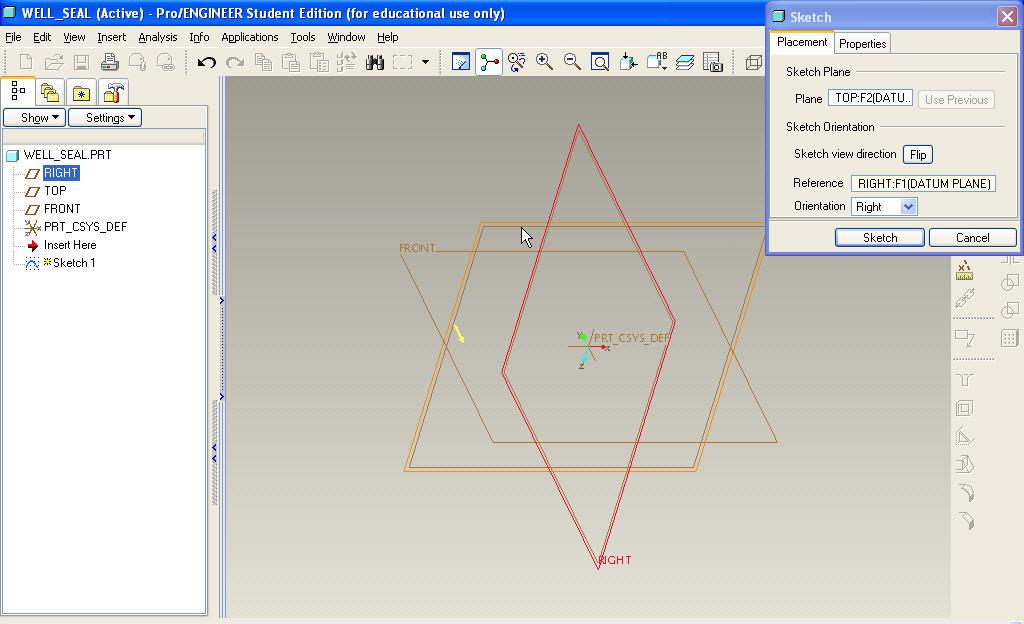The image size is (1024, 624).
Task: Click the Zoom In magnifier icon
Action: tap(545, 62)
